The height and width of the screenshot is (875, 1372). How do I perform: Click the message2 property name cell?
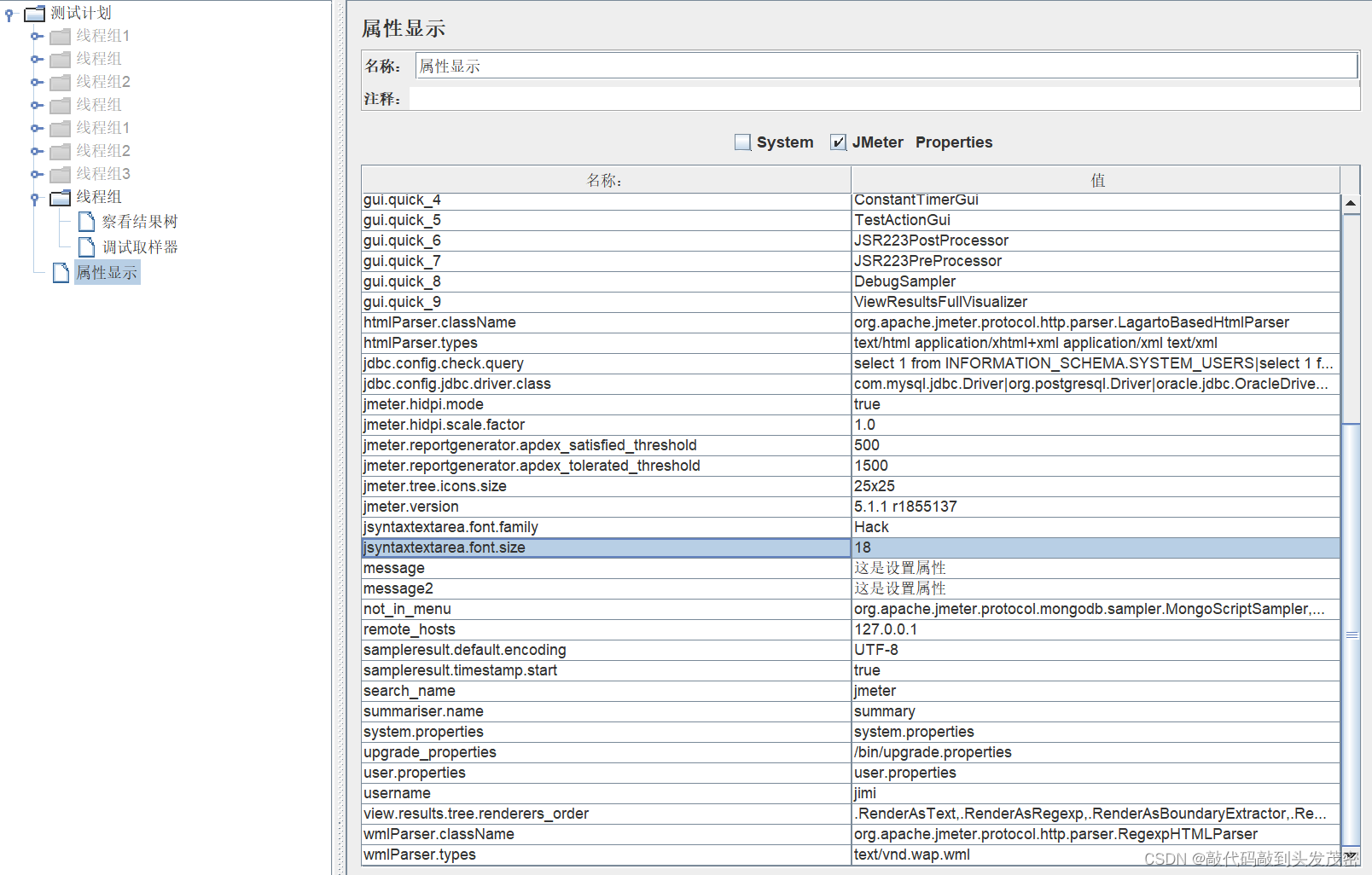coord(606,588)
